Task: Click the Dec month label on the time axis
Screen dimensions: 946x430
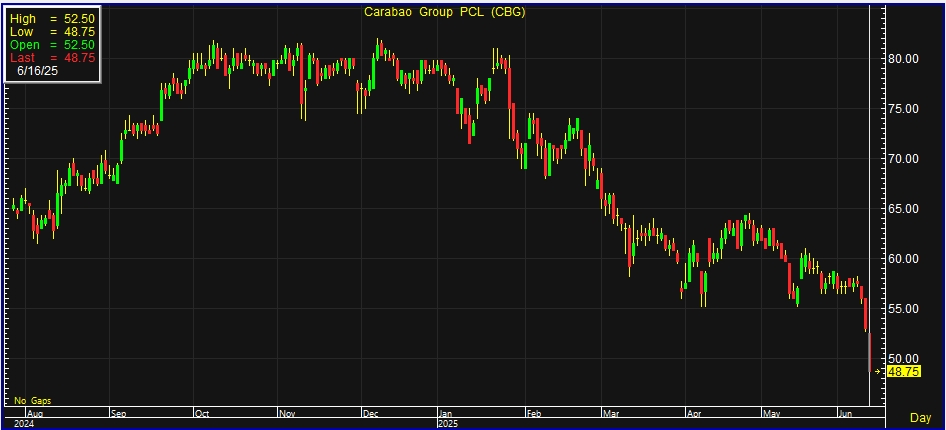Action: pyautogui.click(x=370, y=414)
